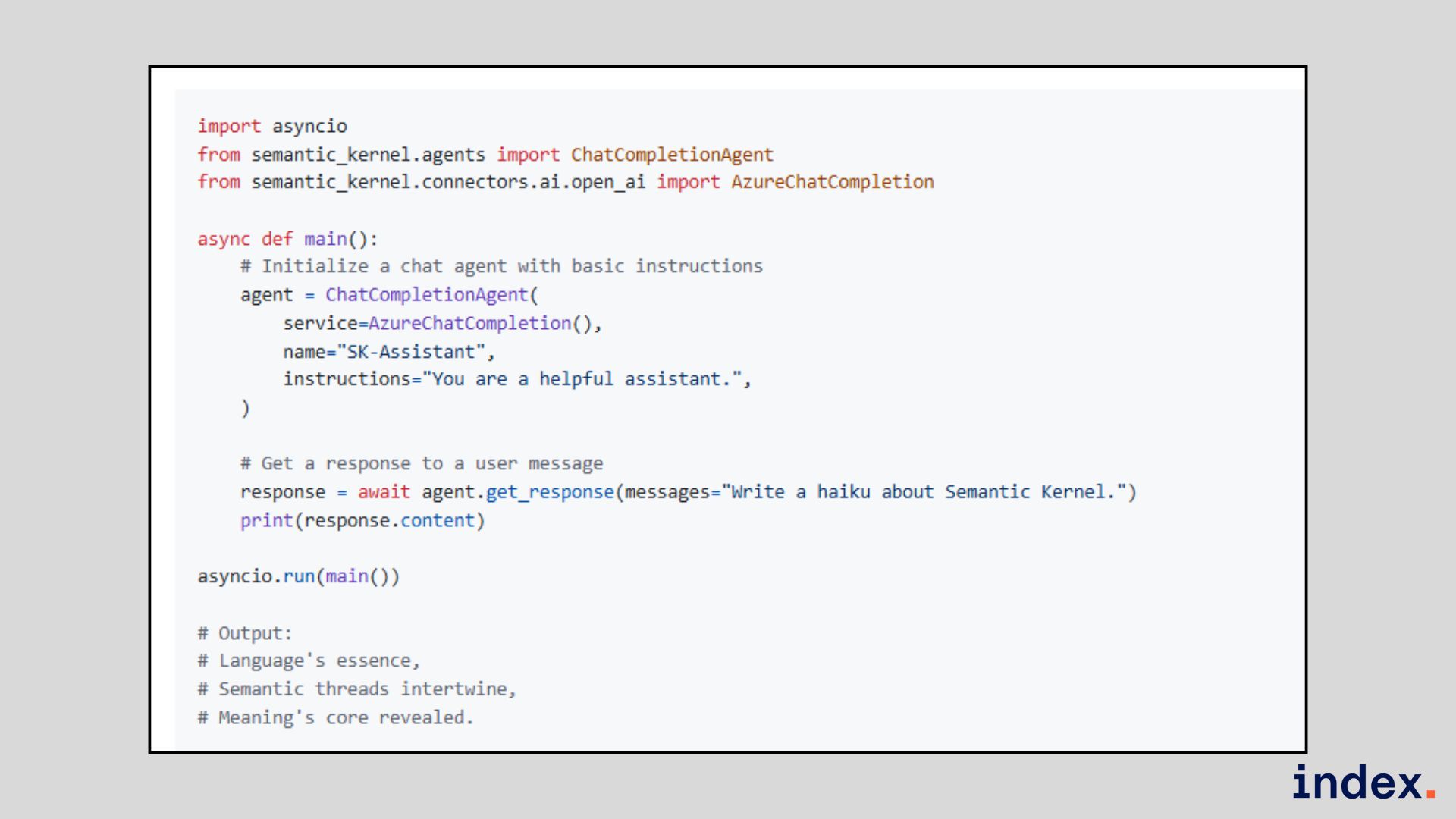The height and width of the screenshot is (819, 1456).
Task: Click the print(response.content) line
Action: click(362, 521)
